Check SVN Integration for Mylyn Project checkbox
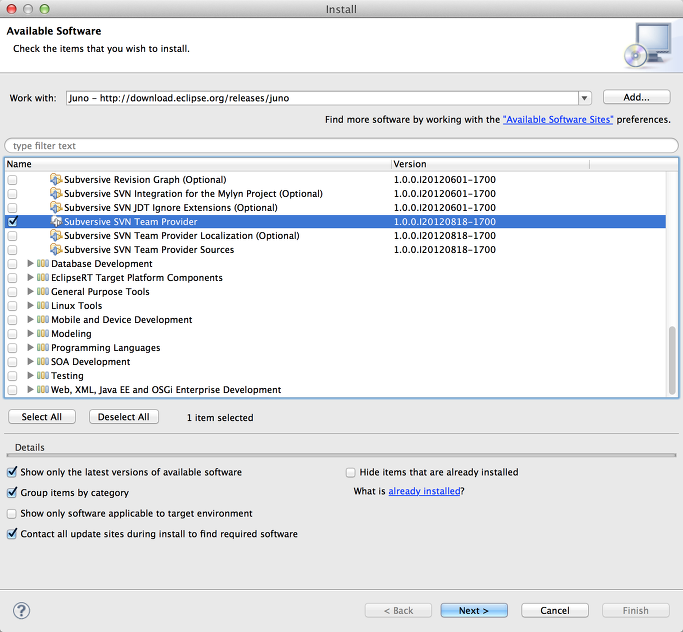Screen dimensions: 683x632 tap(12, 193)
